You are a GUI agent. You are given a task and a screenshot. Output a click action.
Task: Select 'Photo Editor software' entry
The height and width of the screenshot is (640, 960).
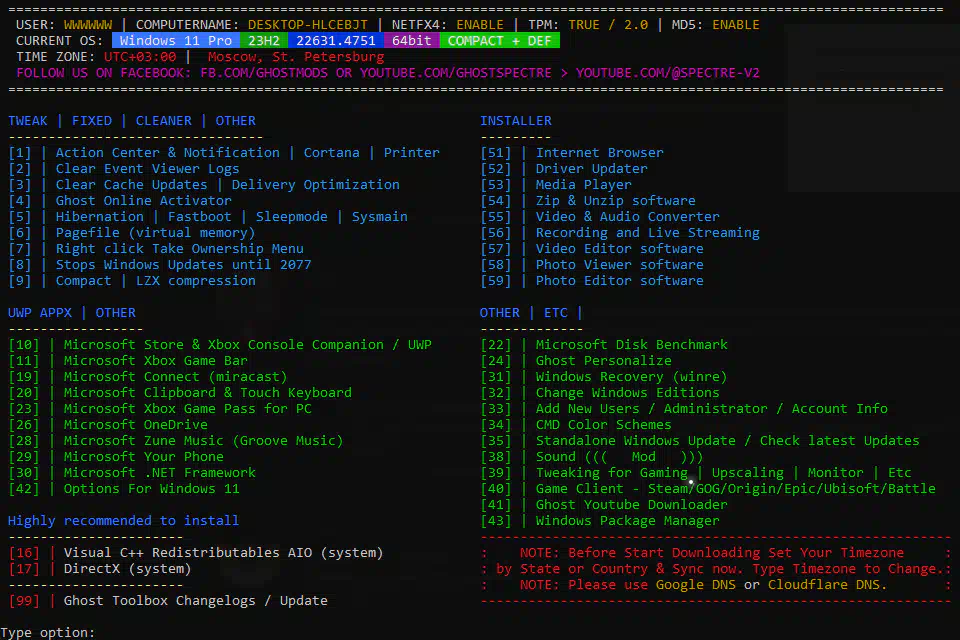click(x=593, y=280)
